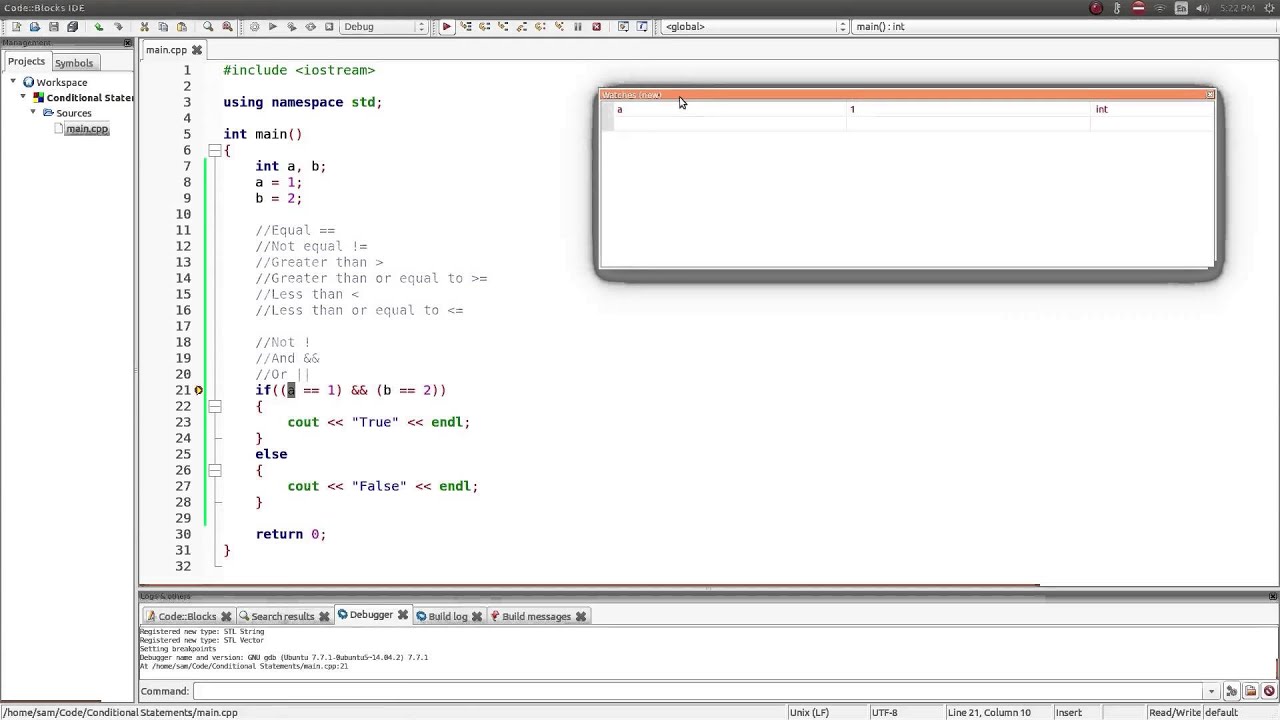Save the current file via toolbar
The image size is (1280, 720).
54,26
